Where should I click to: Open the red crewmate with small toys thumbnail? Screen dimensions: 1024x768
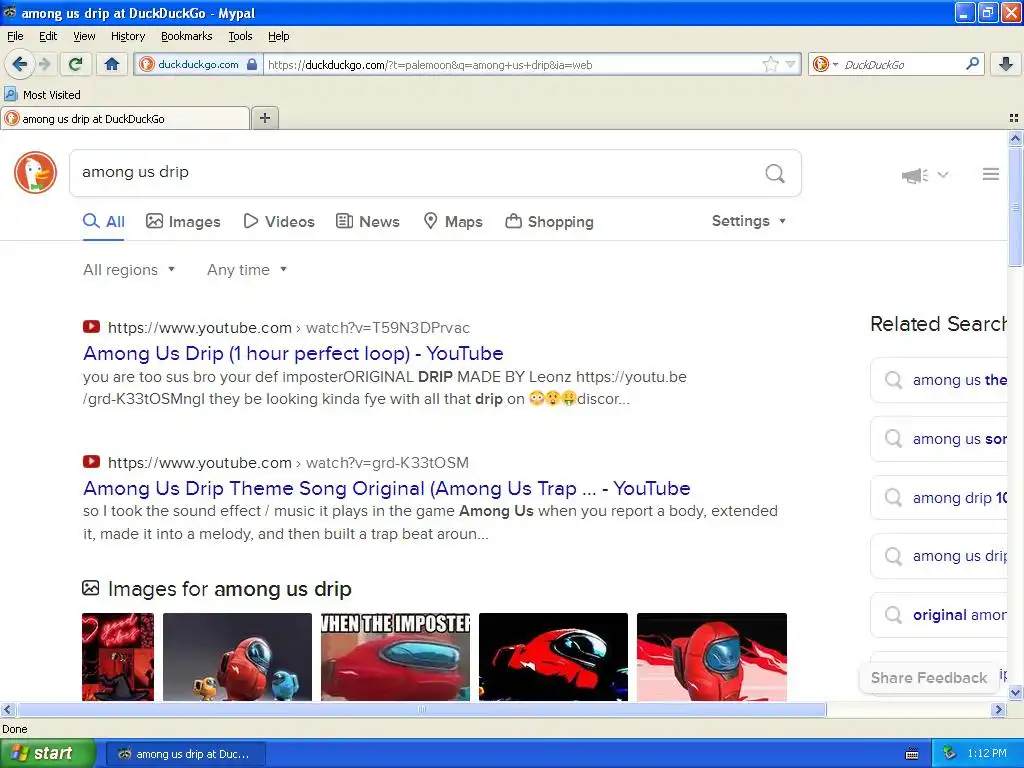point(238,656)
